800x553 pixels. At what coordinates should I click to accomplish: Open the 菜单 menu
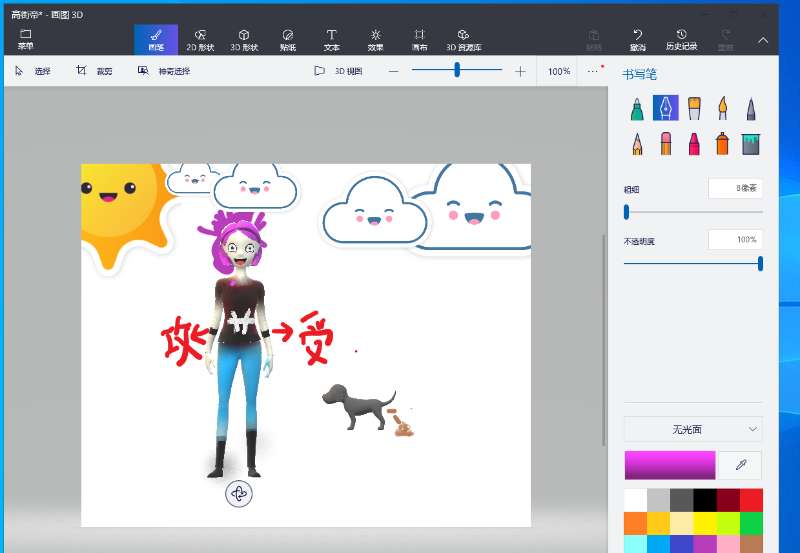click(25, 40)
